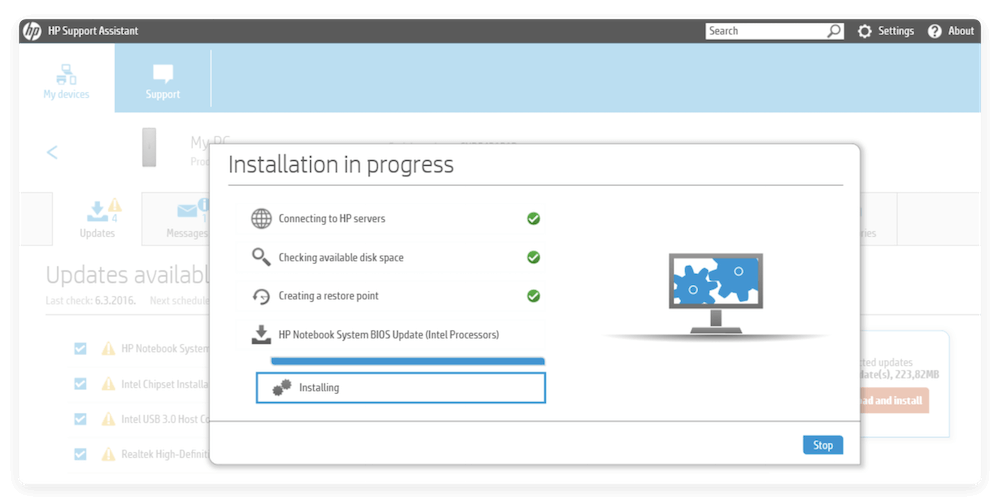Click the HP logo icon

click(x=32, y=31)
